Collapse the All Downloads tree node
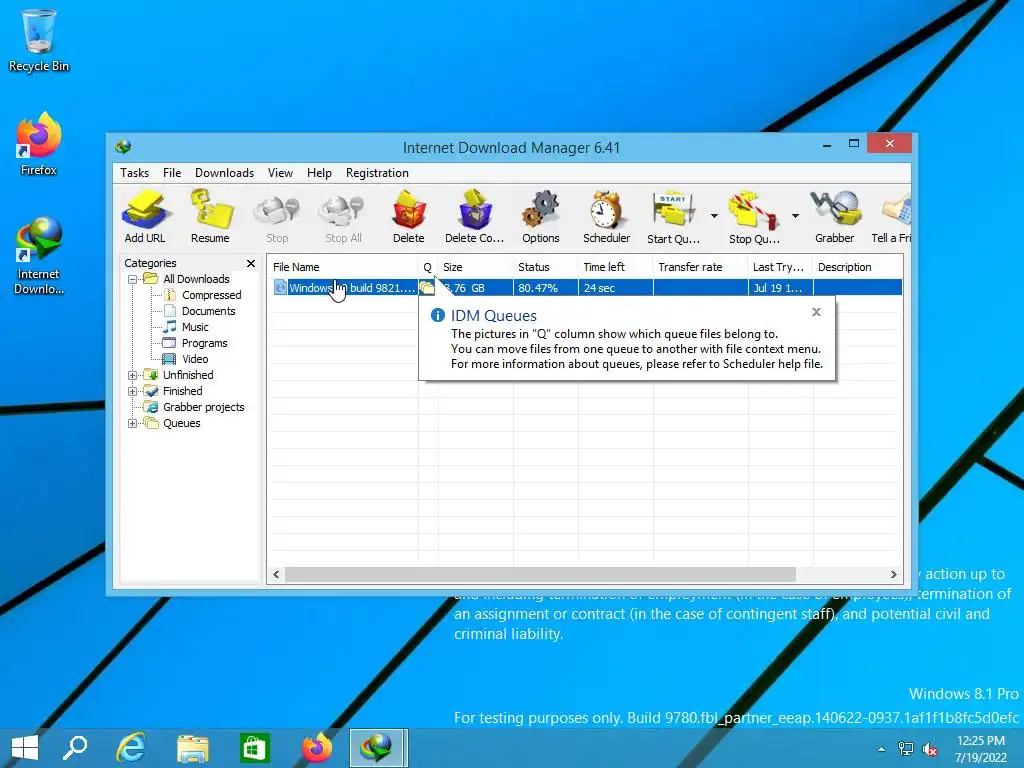This screenshot has width=1024, height=768. point(133,279)
